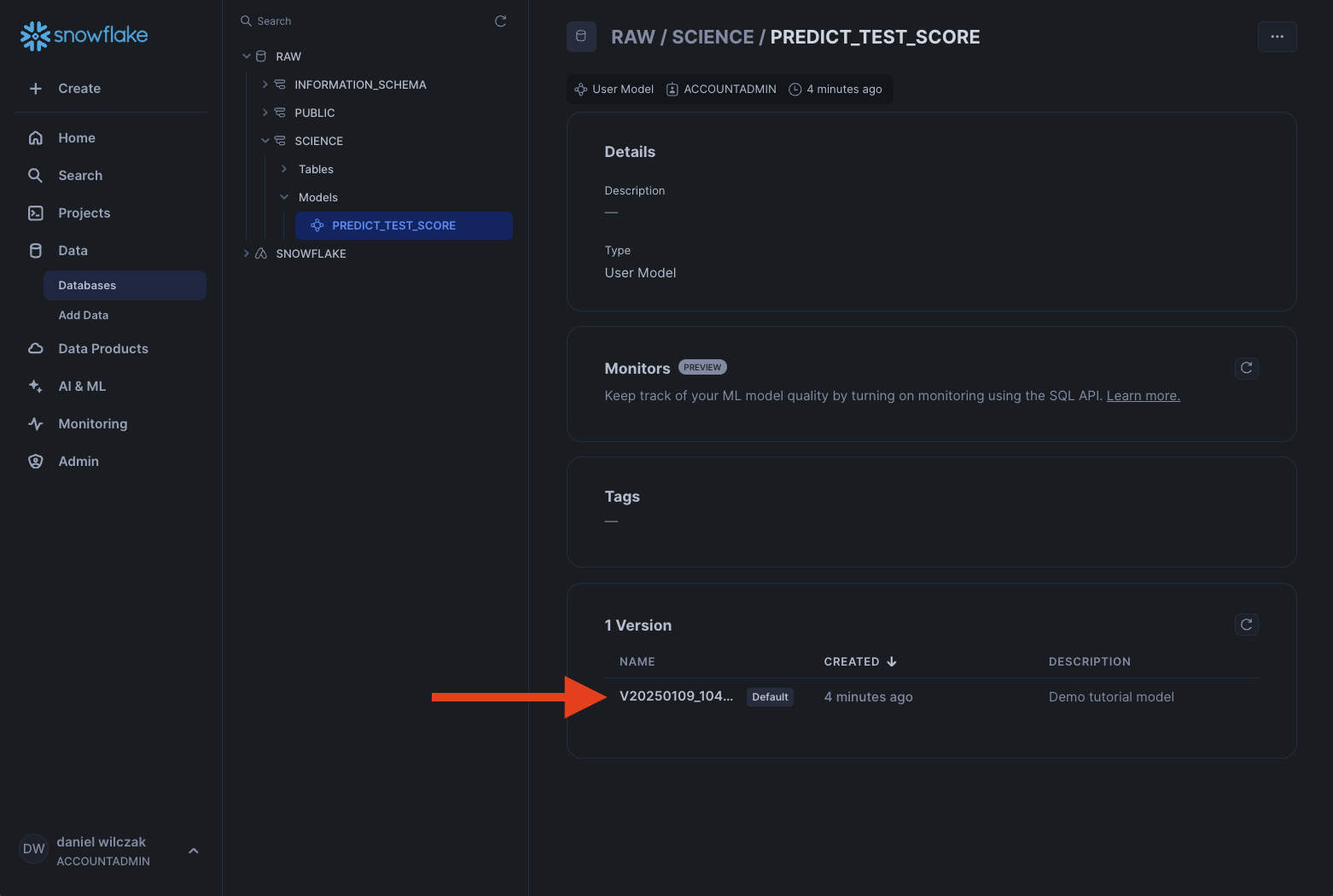Refresh the database object tree

pyautogui.click(x=501, y=21)
